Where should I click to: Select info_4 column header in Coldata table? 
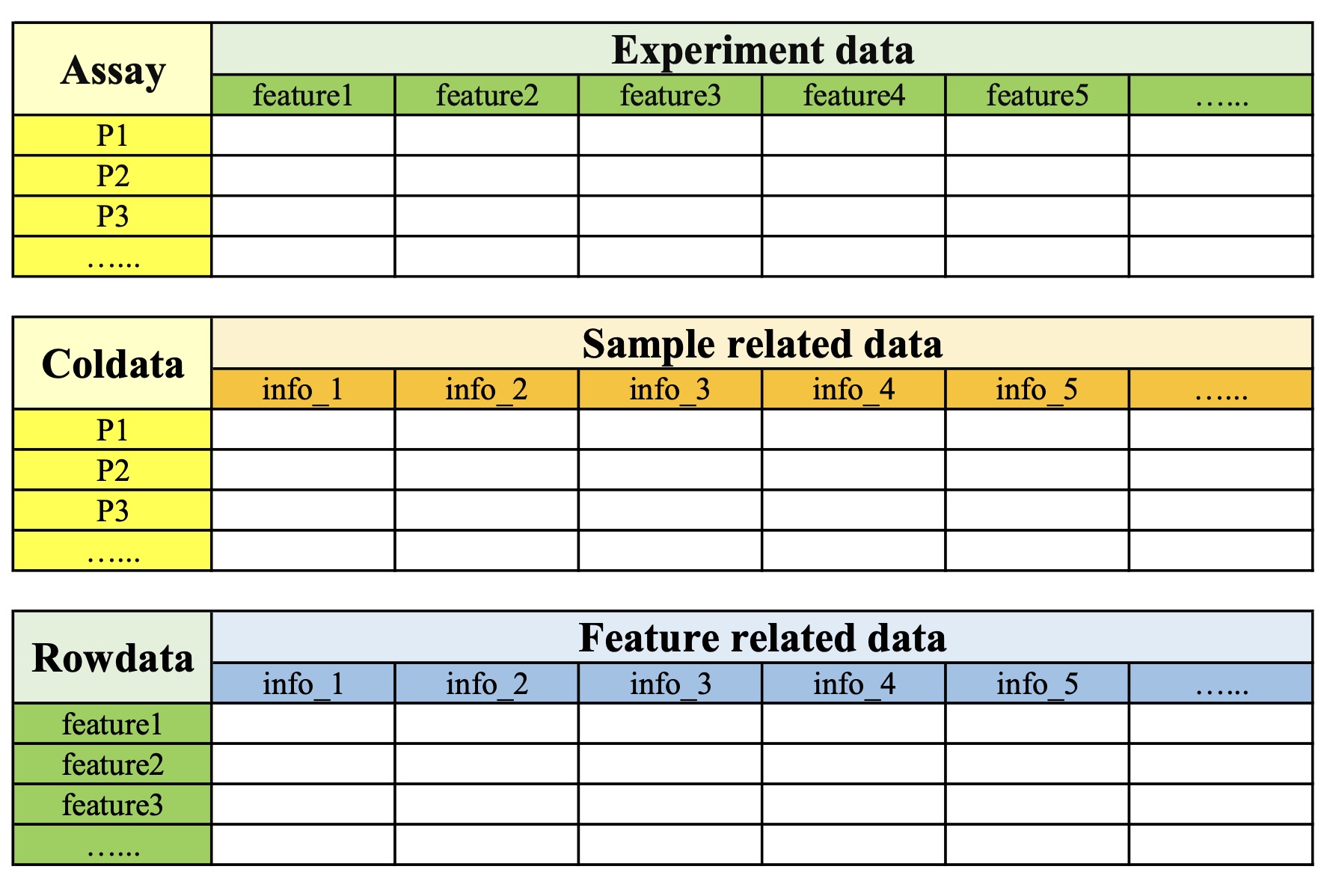[x=854, y=390]
